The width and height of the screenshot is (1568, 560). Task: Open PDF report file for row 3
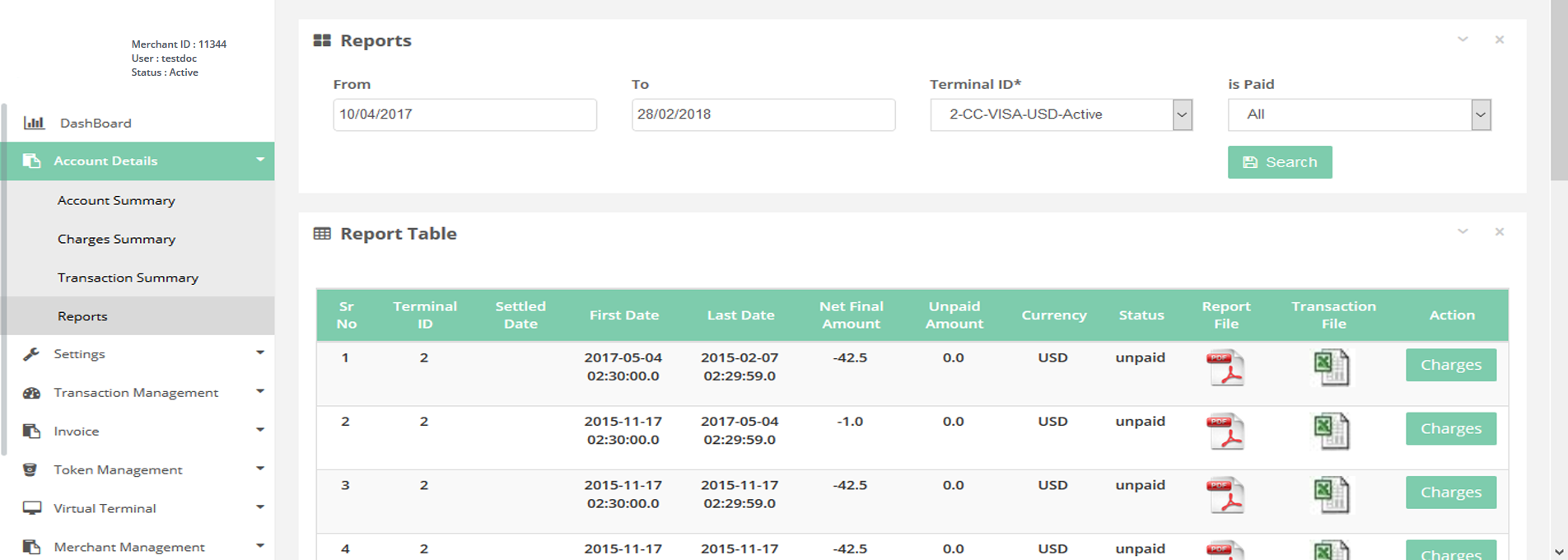pyautogui.click(x=1225, y=495)
